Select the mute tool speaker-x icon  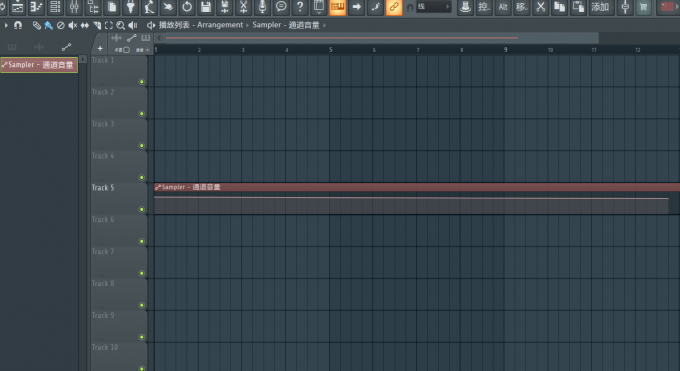72,26
